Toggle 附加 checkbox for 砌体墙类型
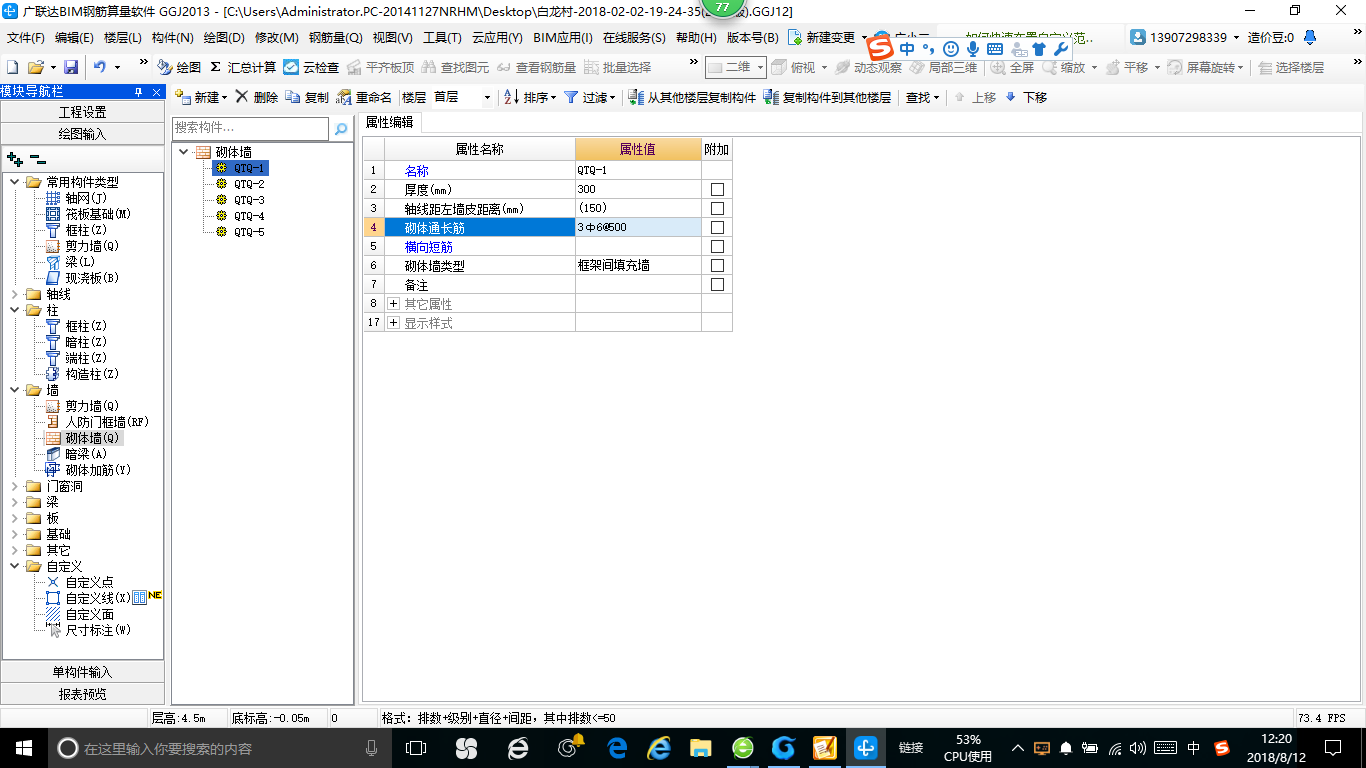 coord(717,265)
